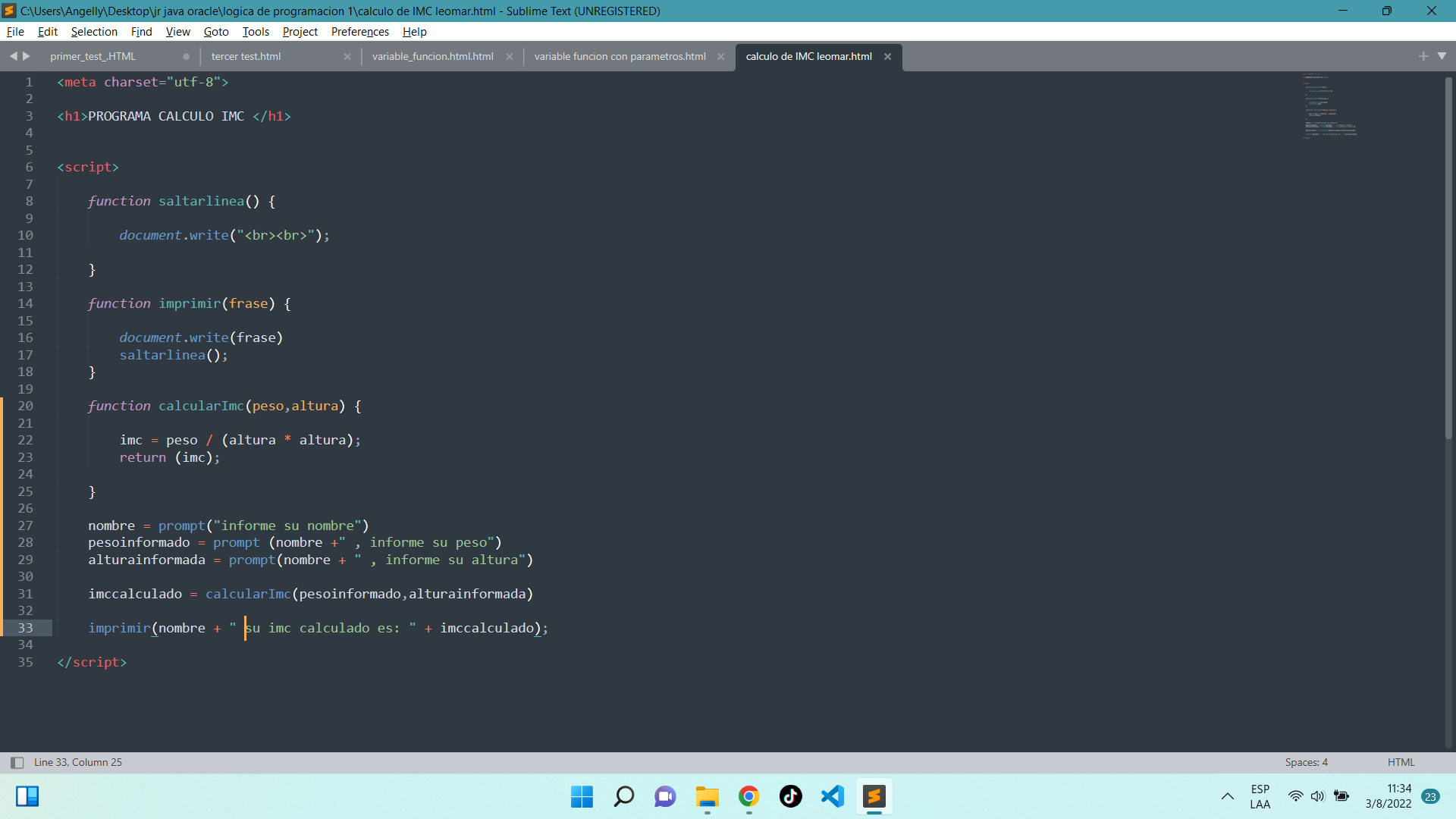Image resolution: width=1456 pixels, height=819 pixels.
Task: Go to next tab with right arrow
Action: (27, 56)
